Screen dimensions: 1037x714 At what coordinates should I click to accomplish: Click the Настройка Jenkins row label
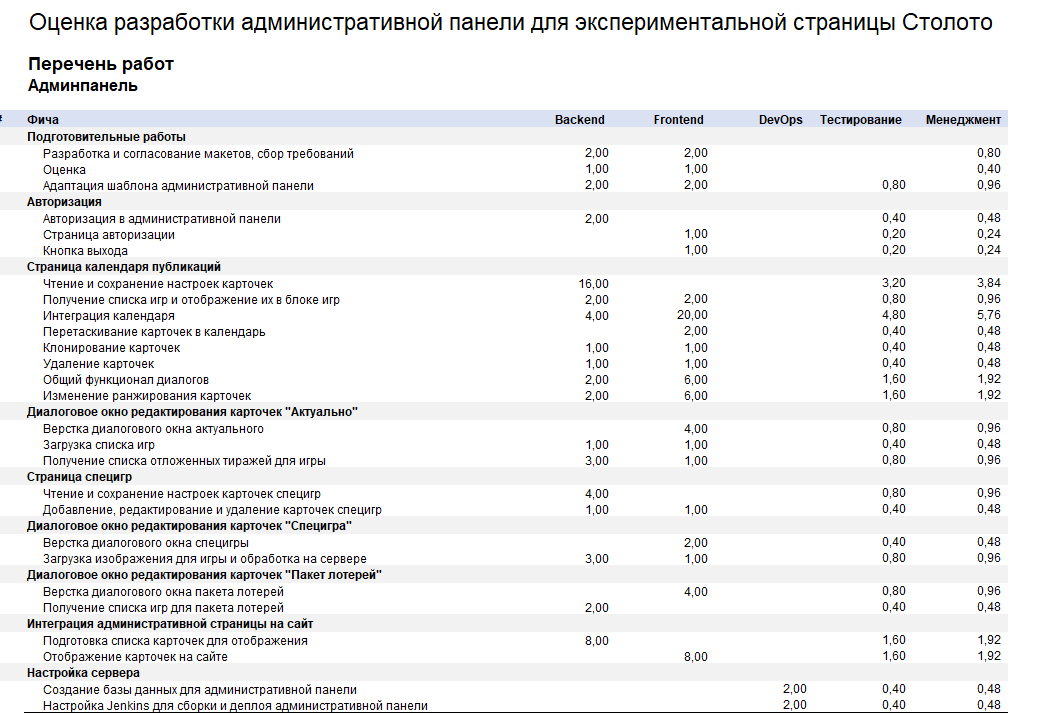[235, 706]
